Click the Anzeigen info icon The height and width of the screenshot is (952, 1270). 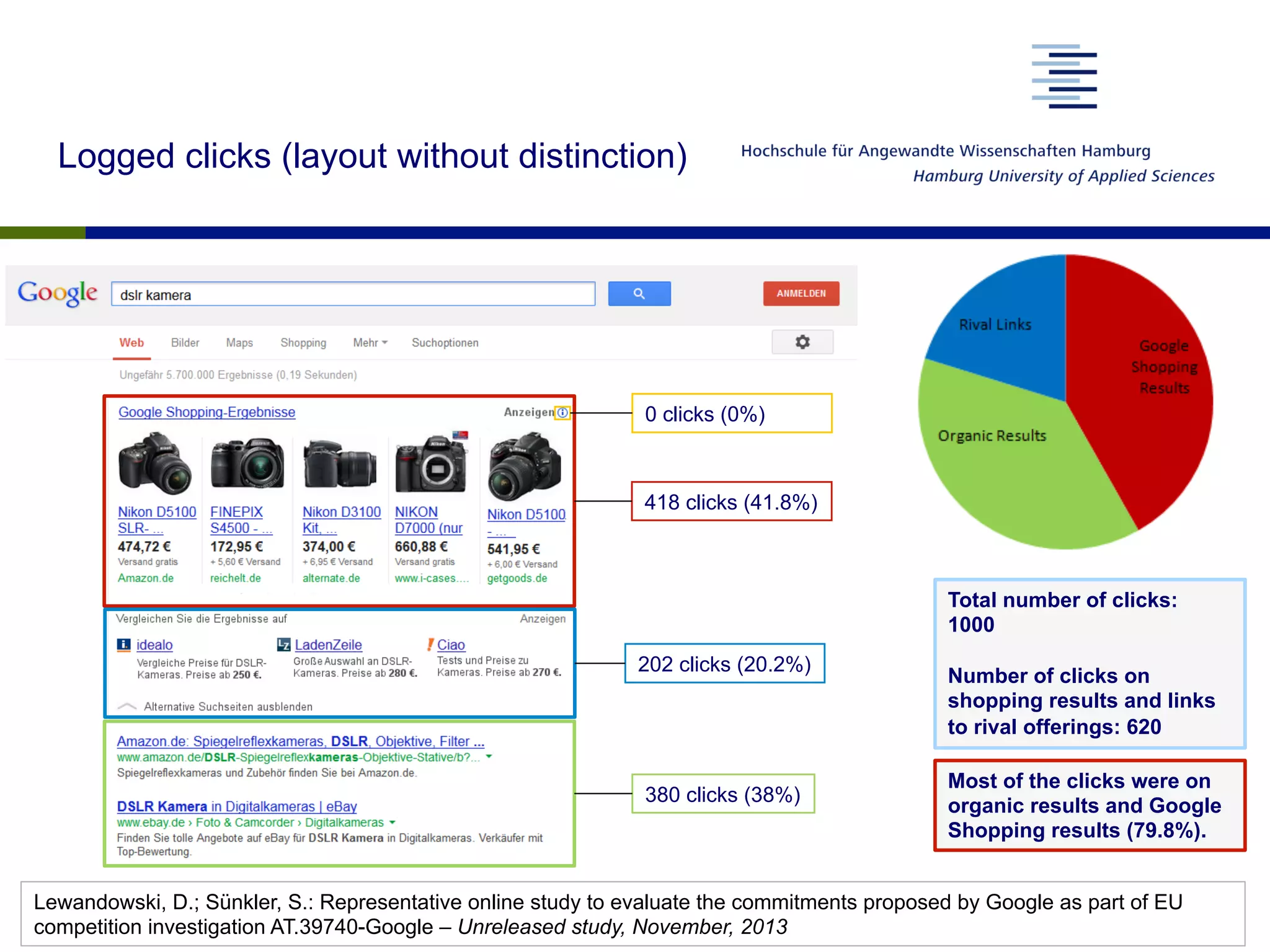tap(562, 413)
